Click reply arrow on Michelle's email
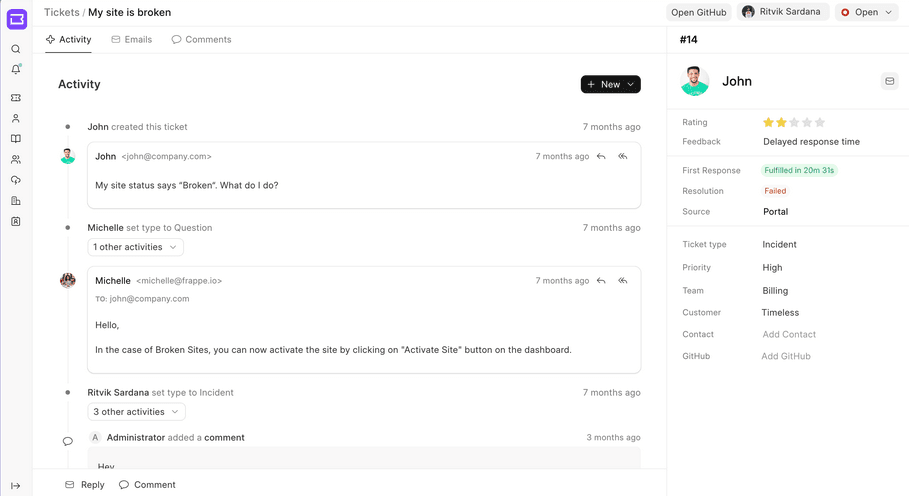 click(601, 280)
